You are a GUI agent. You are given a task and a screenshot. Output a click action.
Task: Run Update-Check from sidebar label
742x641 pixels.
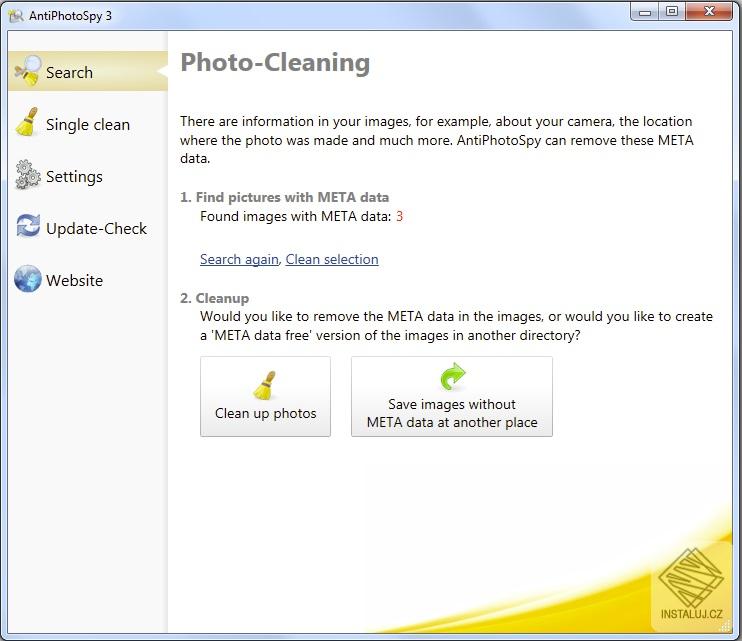click(97, 228)
